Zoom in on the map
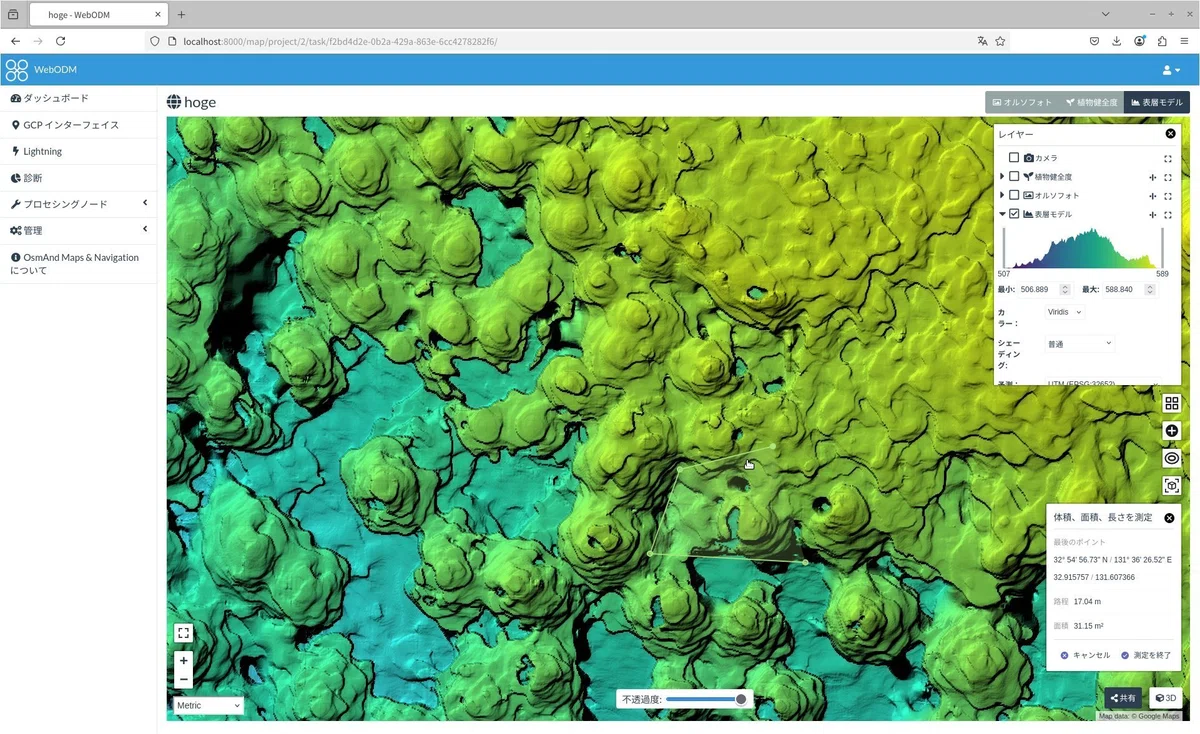Viewport: 1200px width, 734px height. 183,660
